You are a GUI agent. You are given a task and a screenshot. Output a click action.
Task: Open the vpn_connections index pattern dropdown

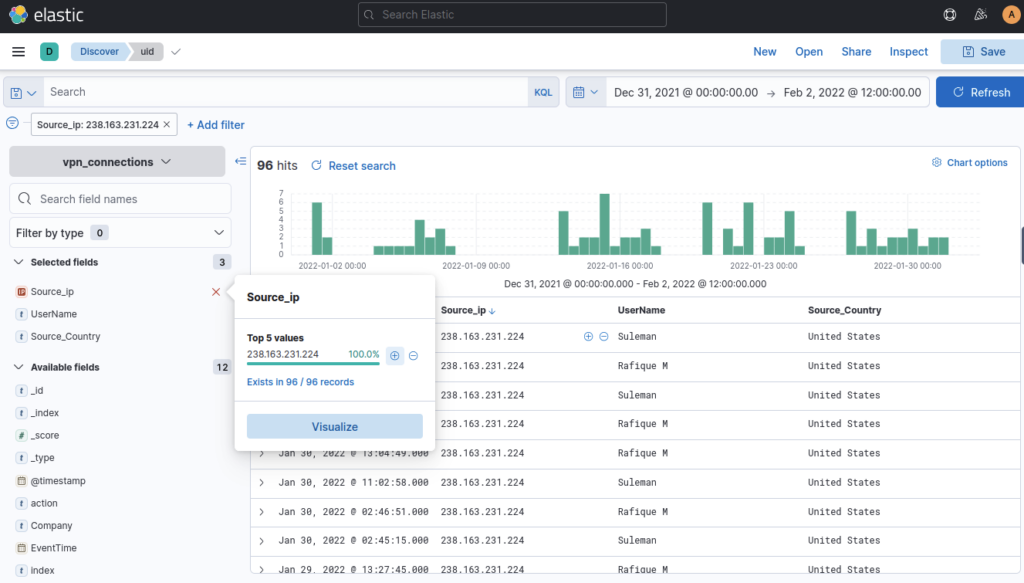(x=117, y=162)
